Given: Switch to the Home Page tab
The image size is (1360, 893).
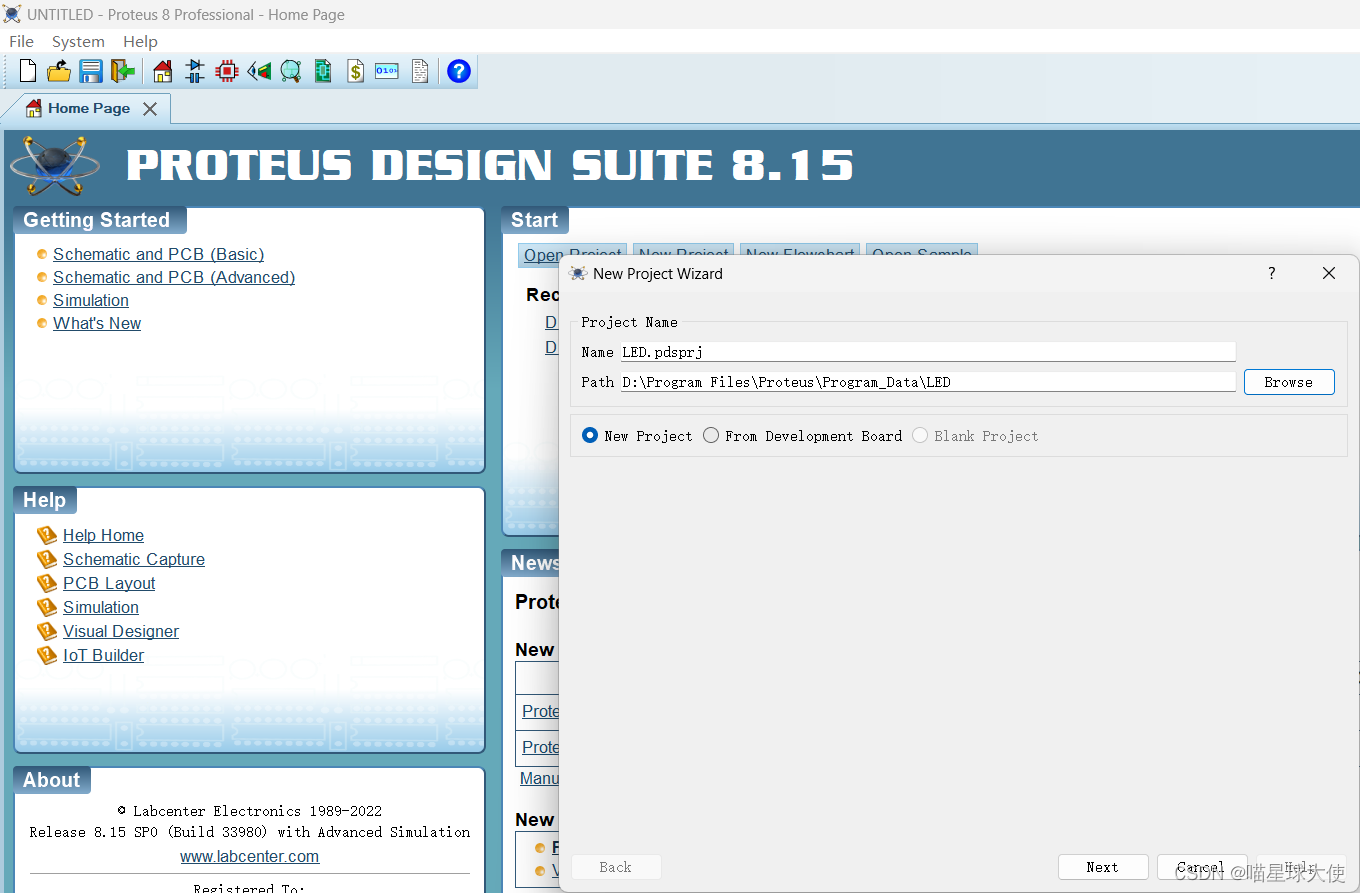Looking at the screenshot, I should click(92, 108).
